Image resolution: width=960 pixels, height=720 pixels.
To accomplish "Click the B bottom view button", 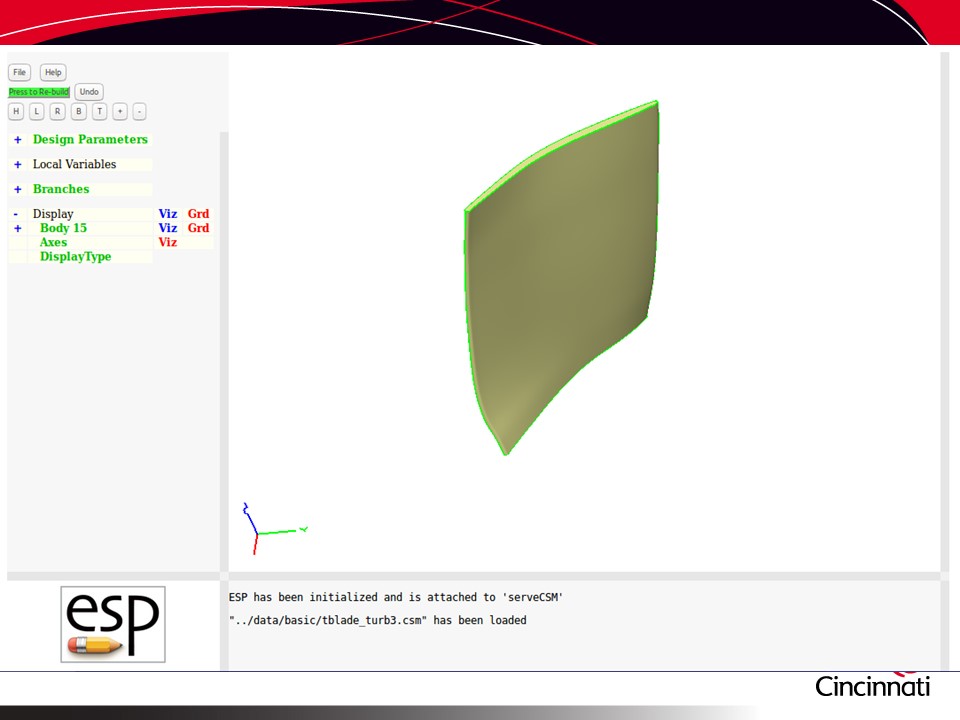I will click(x=79, y=112).
